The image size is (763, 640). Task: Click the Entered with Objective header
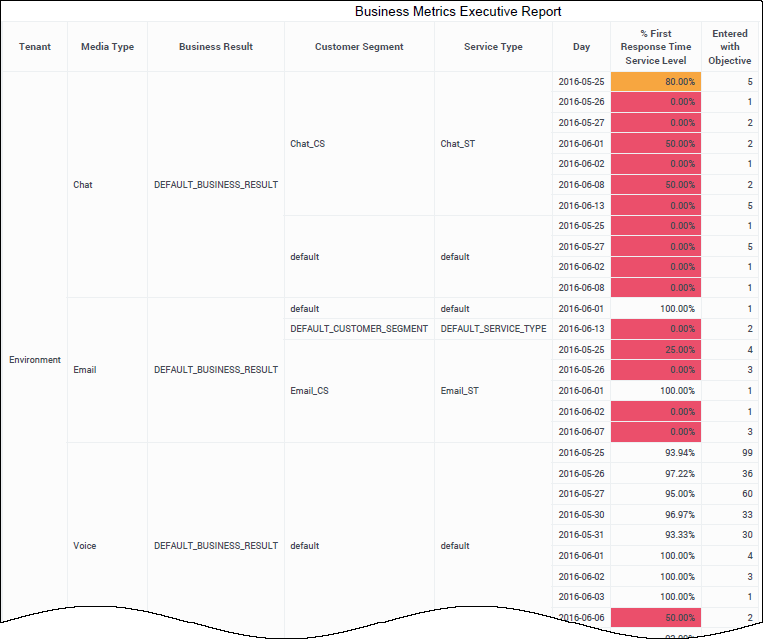point(730,47)
